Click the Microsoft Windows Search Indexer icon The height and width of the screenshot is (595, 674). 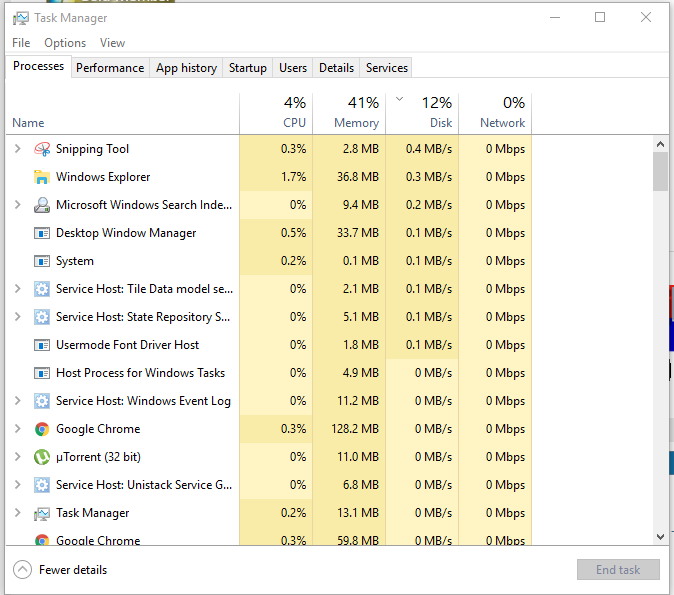tap(42, 205)
